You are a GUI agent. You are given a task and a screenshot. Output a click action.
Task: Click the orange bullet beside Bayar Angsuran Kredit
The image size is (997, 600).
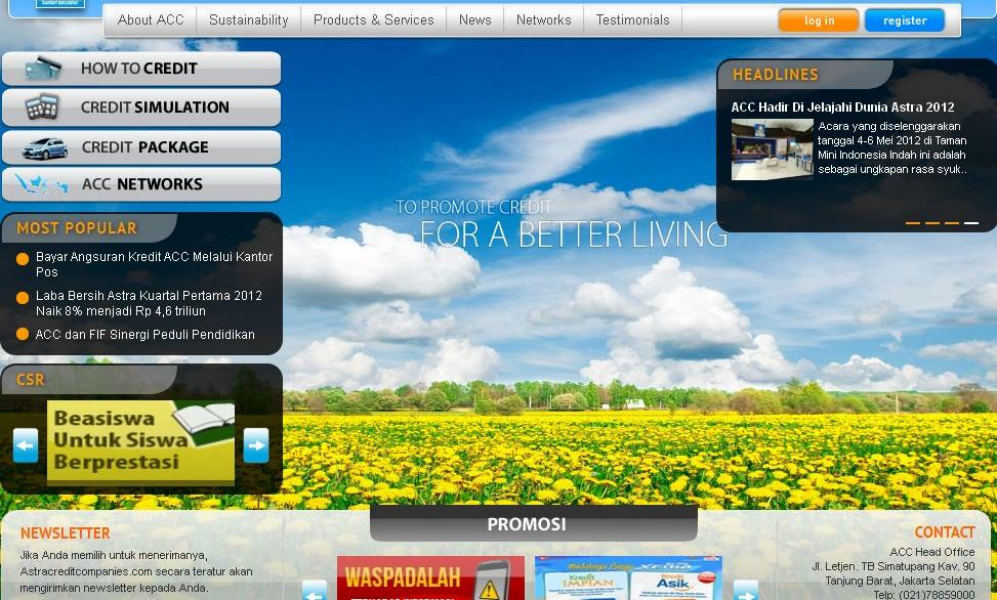click(22, 259)
